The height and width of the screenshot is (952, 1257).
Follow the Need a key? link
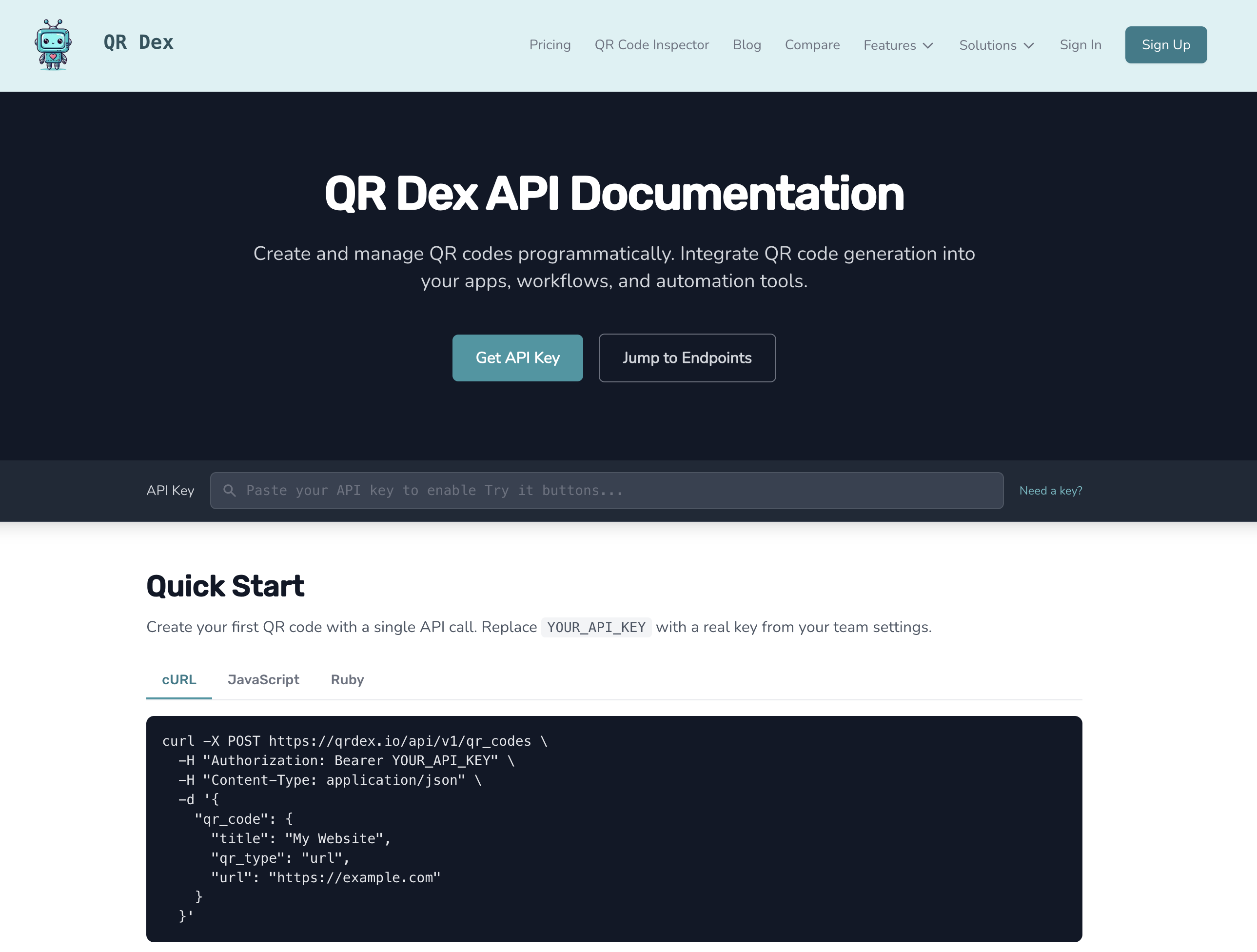[x=1050, y=491]
